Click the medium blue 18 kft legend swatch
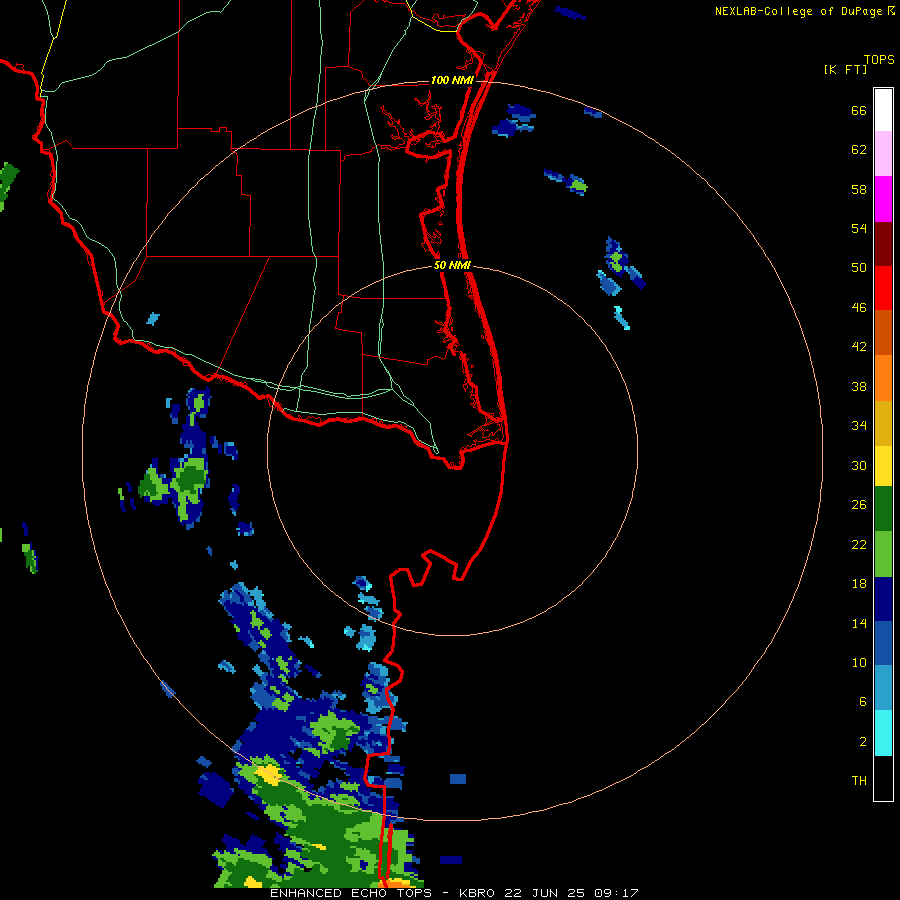900x900 pixels. click(883, 643)
